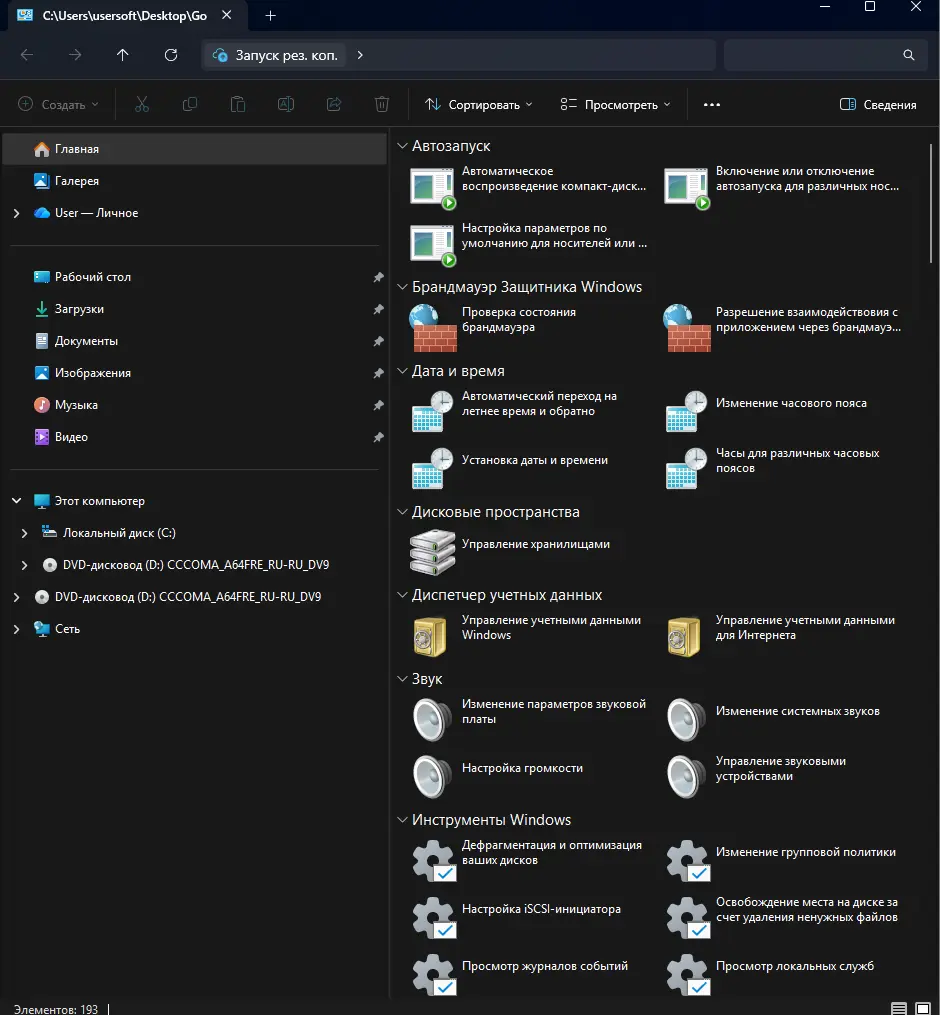Image resolution: width=940 pixels, height=1015 pixels.
Task: Switch to details list view in status bar
Action: [898, 1008]
